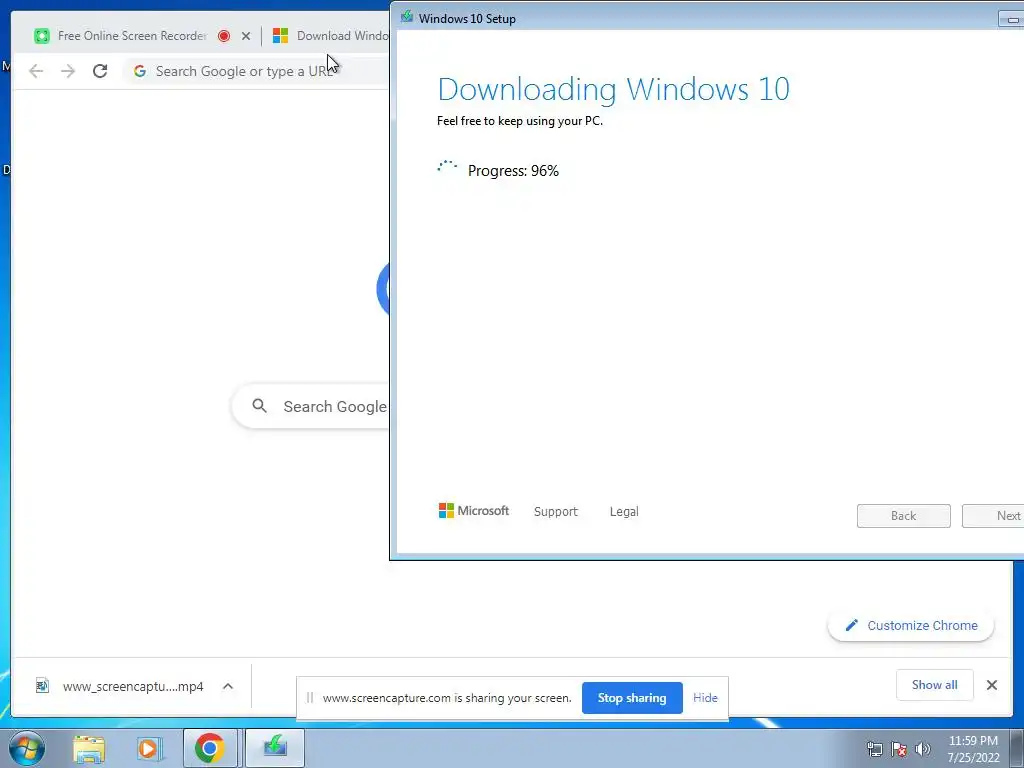Click the Show desktop button
The height and width of the screenshot is (768, 1024).
[1017, 748]
